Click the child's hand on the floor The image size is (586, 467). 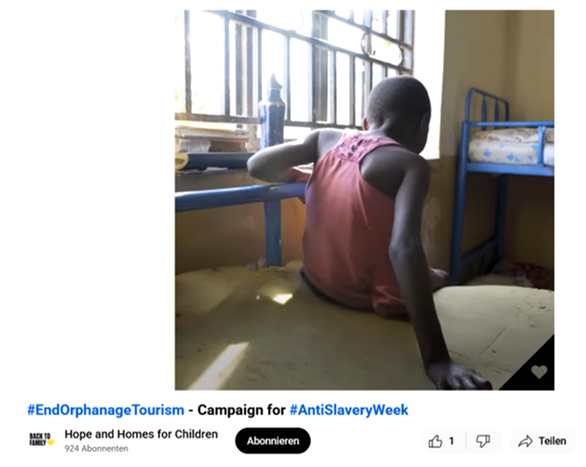coord(458,375)
